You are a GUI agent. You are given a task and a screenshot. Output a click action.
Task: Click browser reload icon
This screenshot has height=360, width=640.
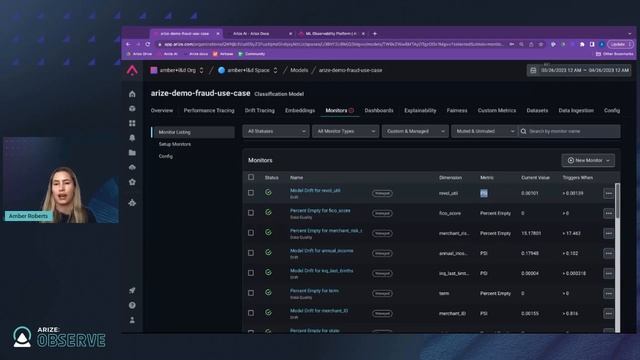148,44
